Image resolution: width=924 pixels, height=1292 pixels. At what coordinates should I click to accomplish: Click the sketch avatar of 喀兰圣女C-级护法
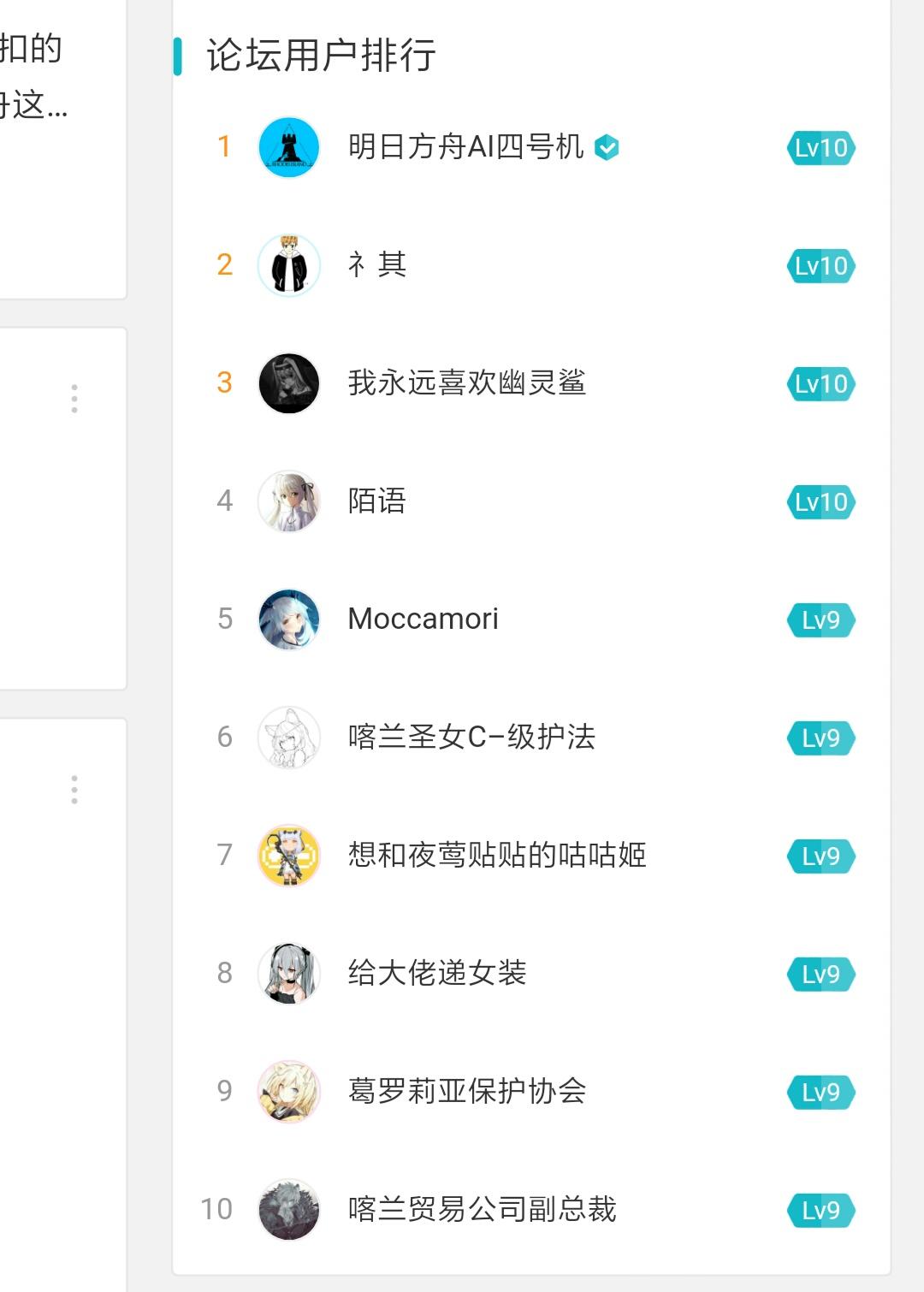click(x=289, y=738)
